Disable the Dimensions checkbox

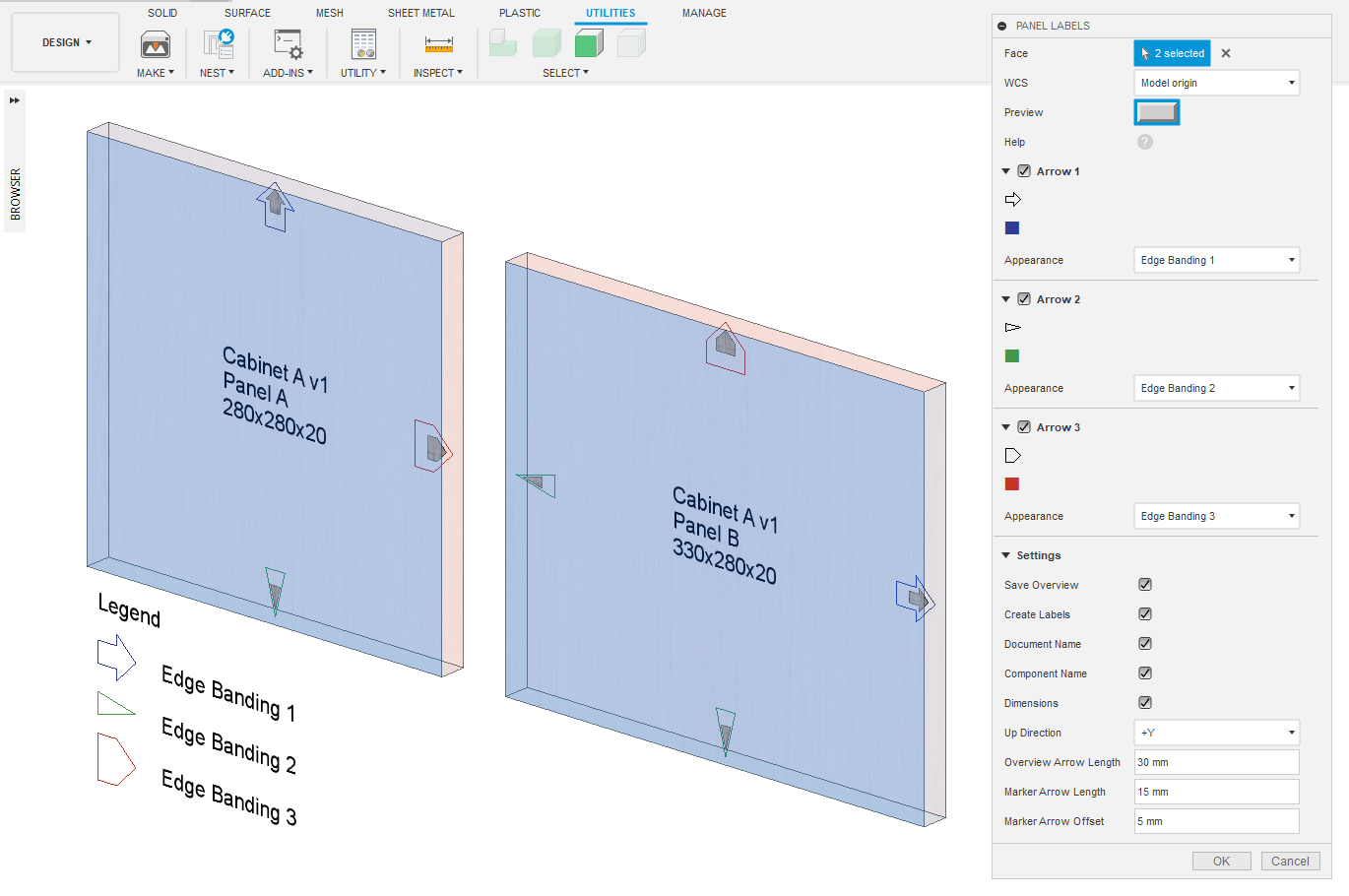pos(1145,703)
